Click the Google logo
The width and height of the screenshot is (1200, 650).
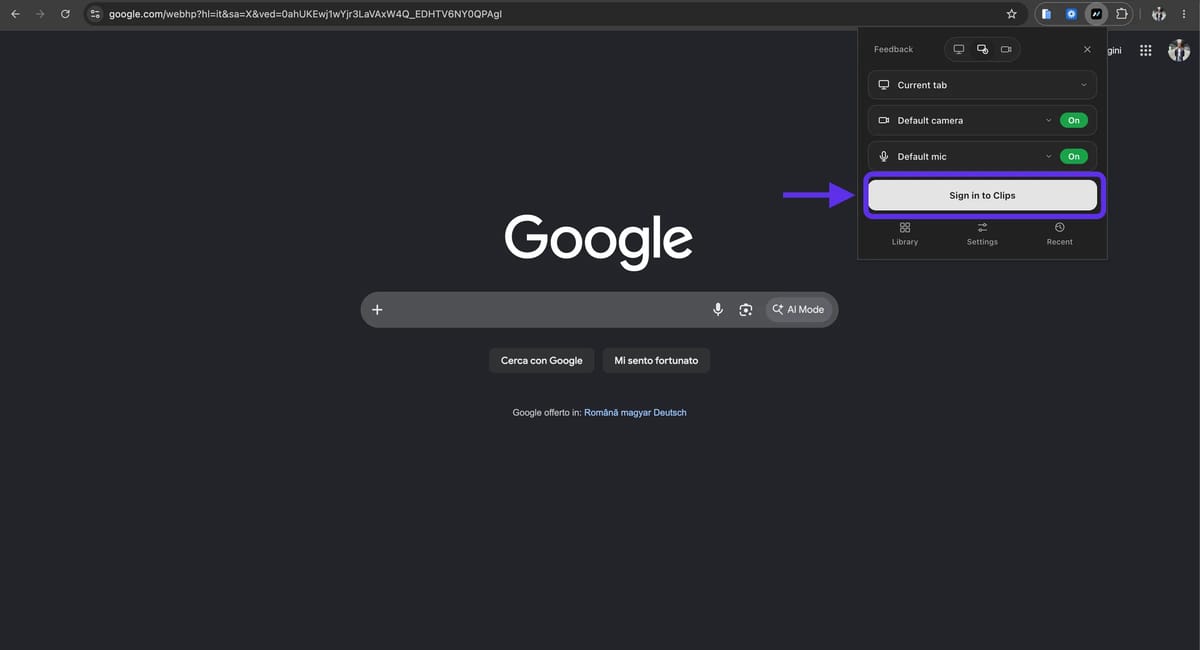click(598, 240)
